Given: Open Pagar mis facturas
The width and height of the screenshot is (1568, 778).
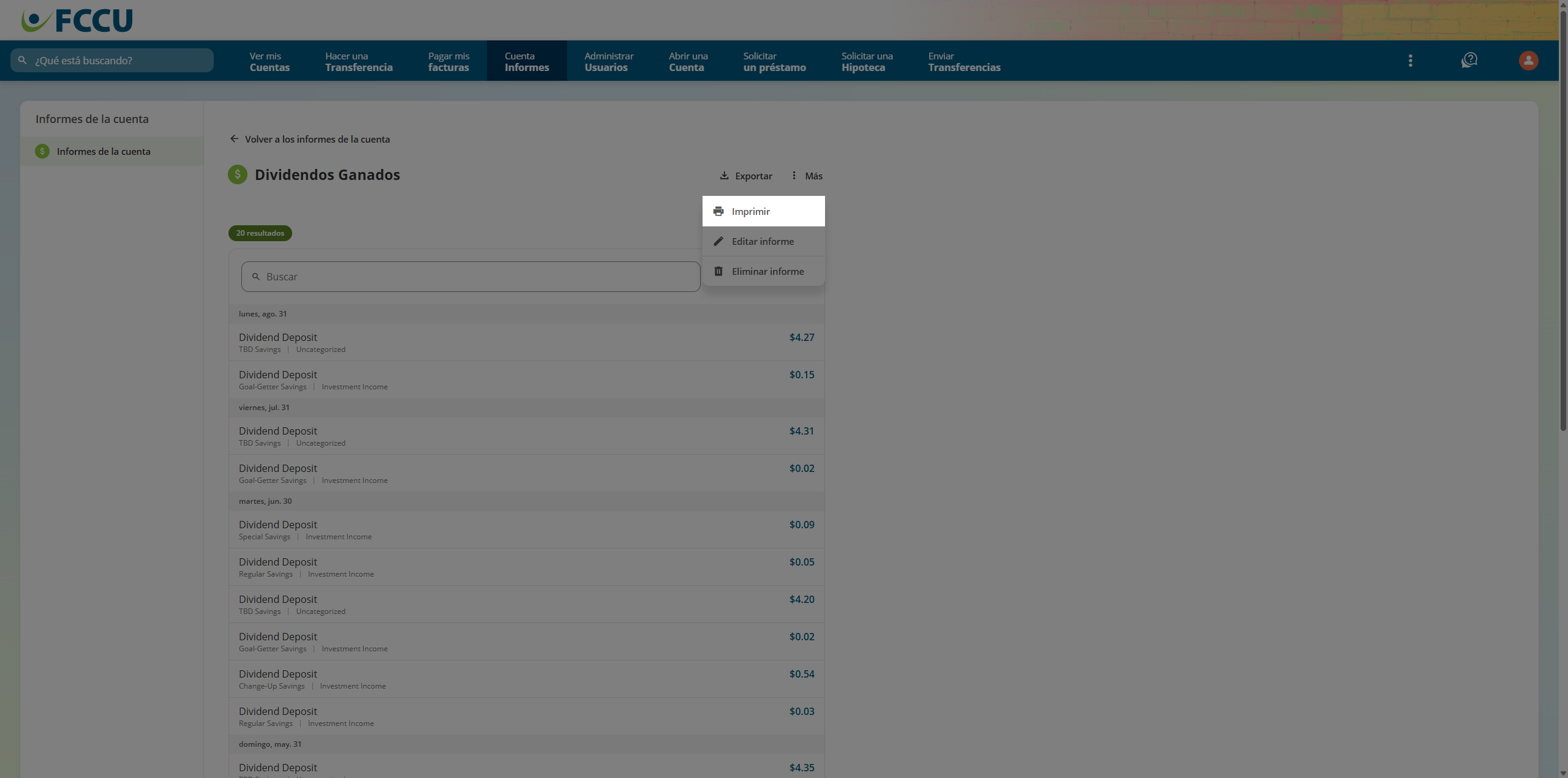Looking at the screenshot, I should click(448, 61).
